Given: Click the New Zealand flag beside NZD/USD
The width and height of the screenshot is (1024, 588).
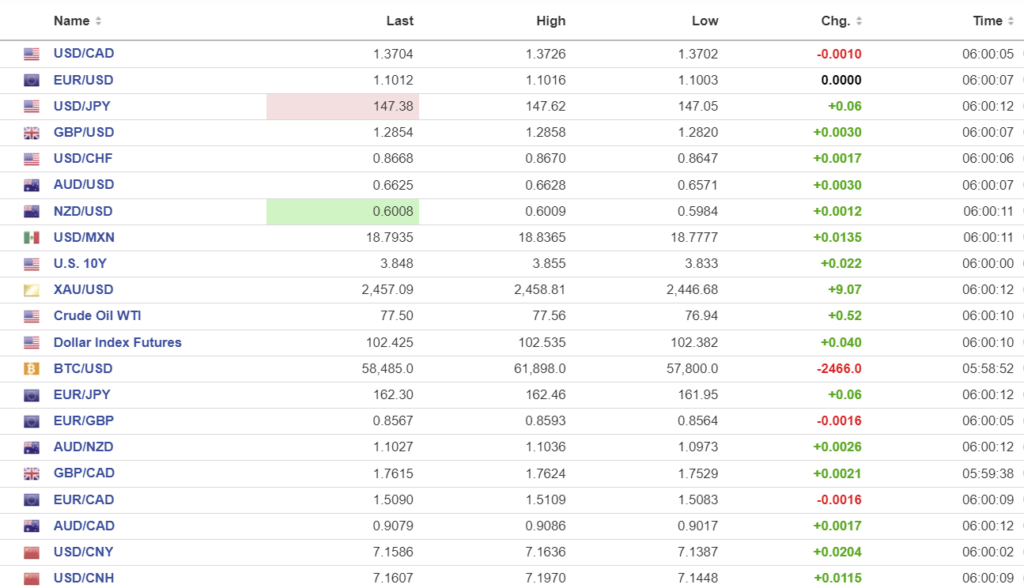Looking at the screenshot, I should (32, 211).
